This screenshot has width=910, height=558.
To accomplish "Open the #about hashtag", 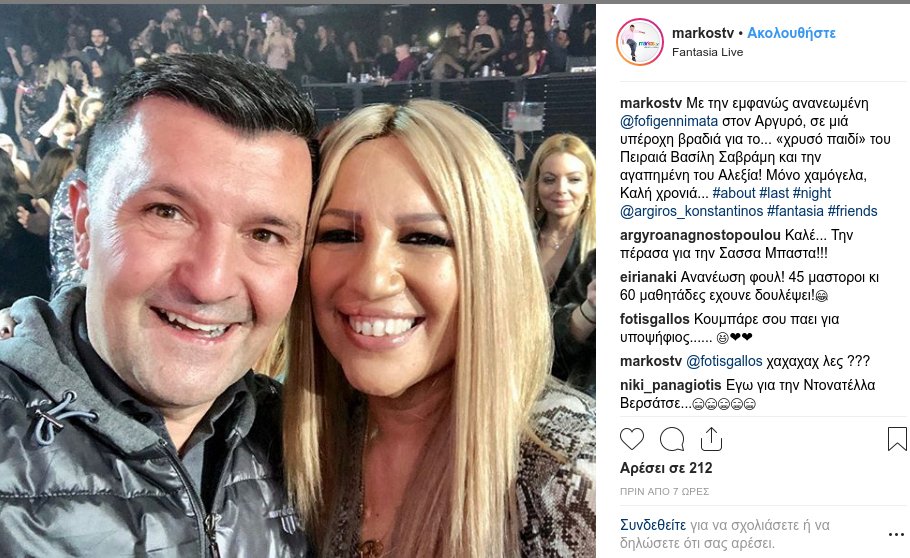I will tap(734, 193).
